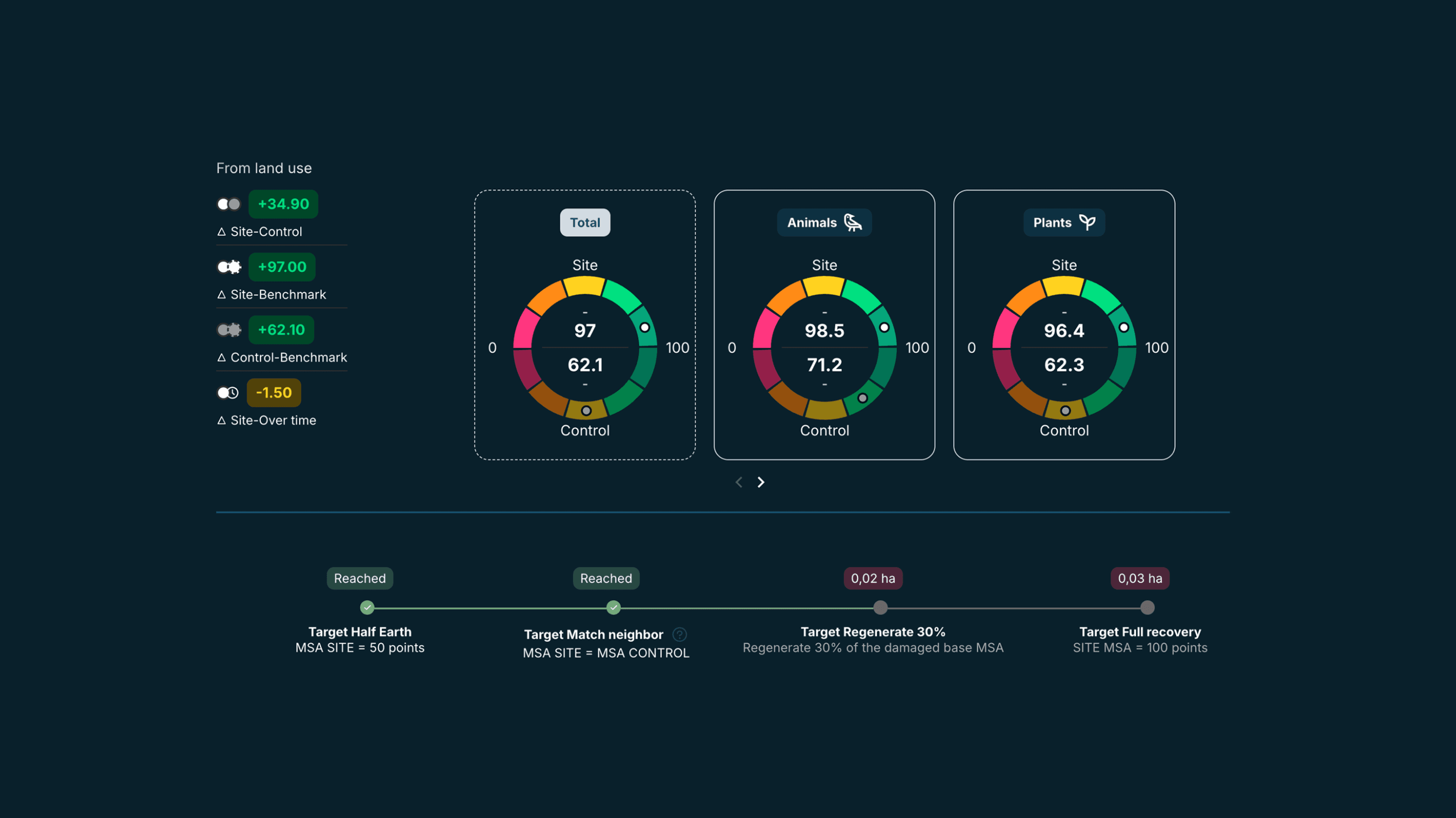Screen dimensions: 1456x818
Task: Click the 62.3 control value in Plants
Action: tap(1064, 365)
